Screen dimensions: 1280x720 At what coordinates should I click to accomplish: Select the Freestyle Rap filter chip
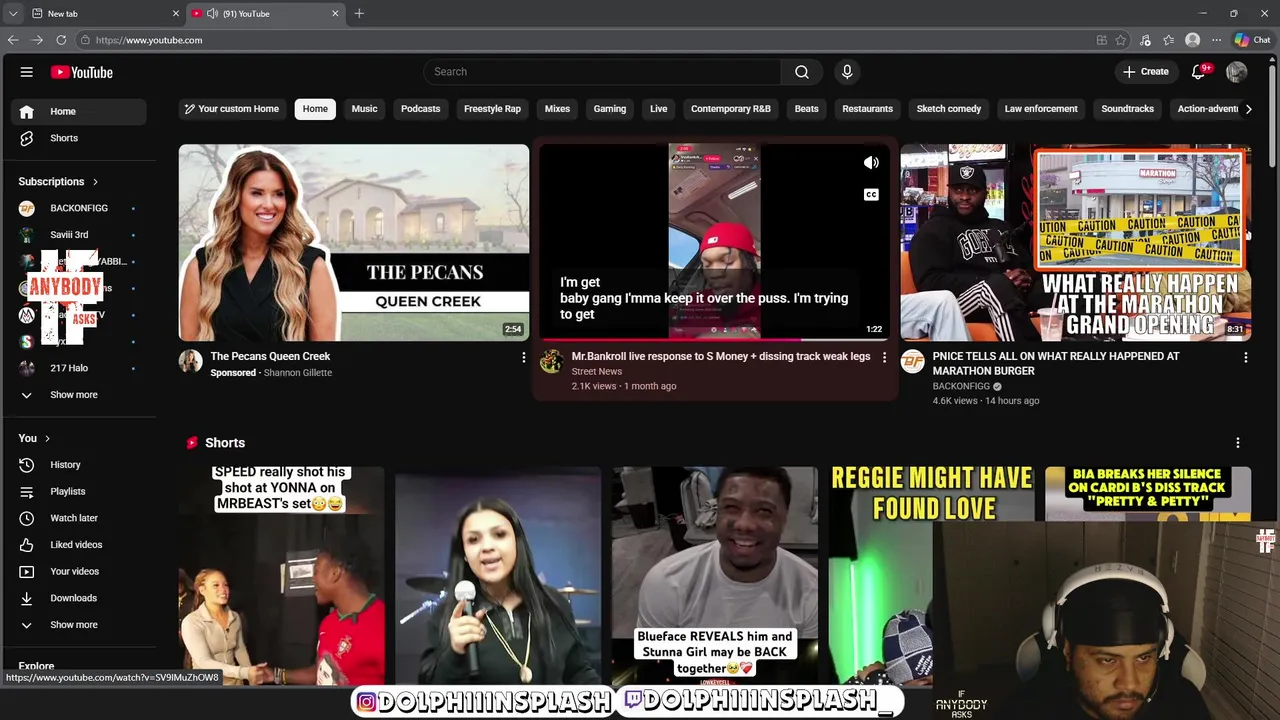click(x=492, y=109)
